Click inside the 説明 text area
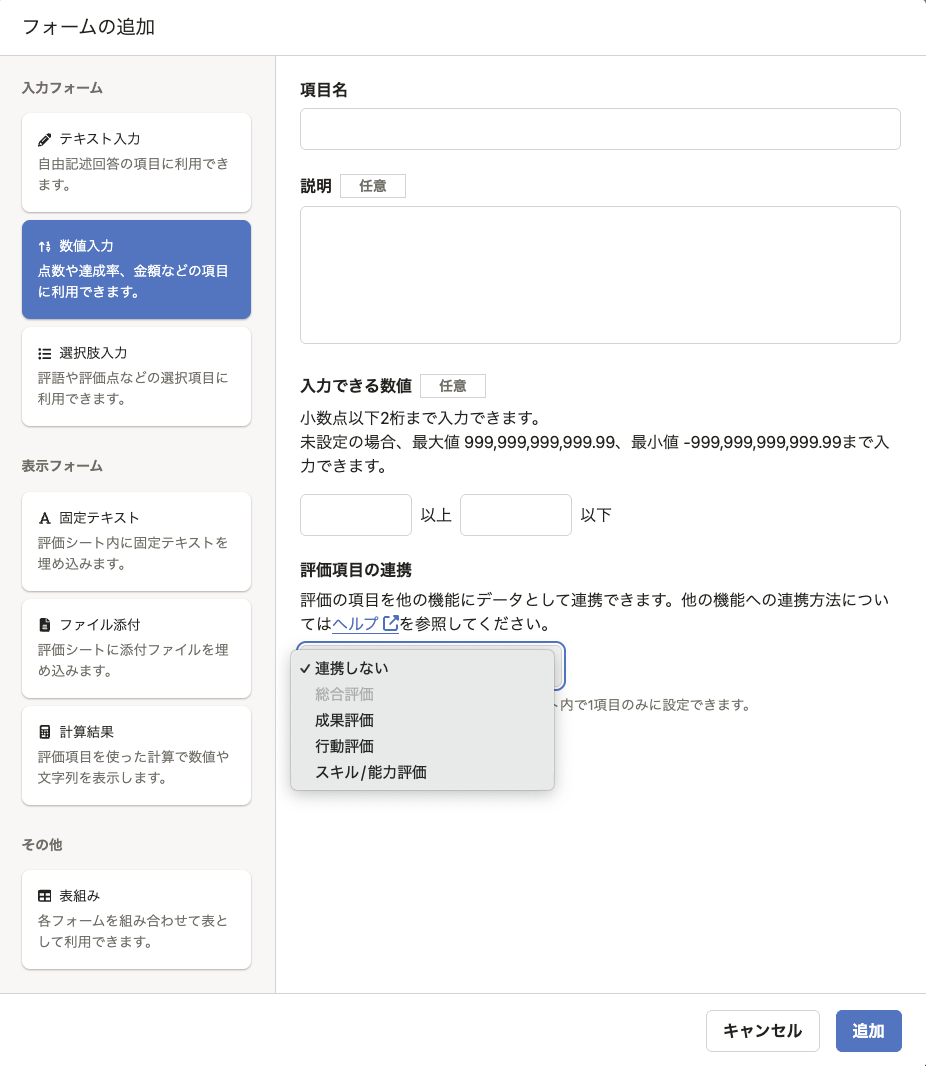926x1066 pixels. coord(600,275)
